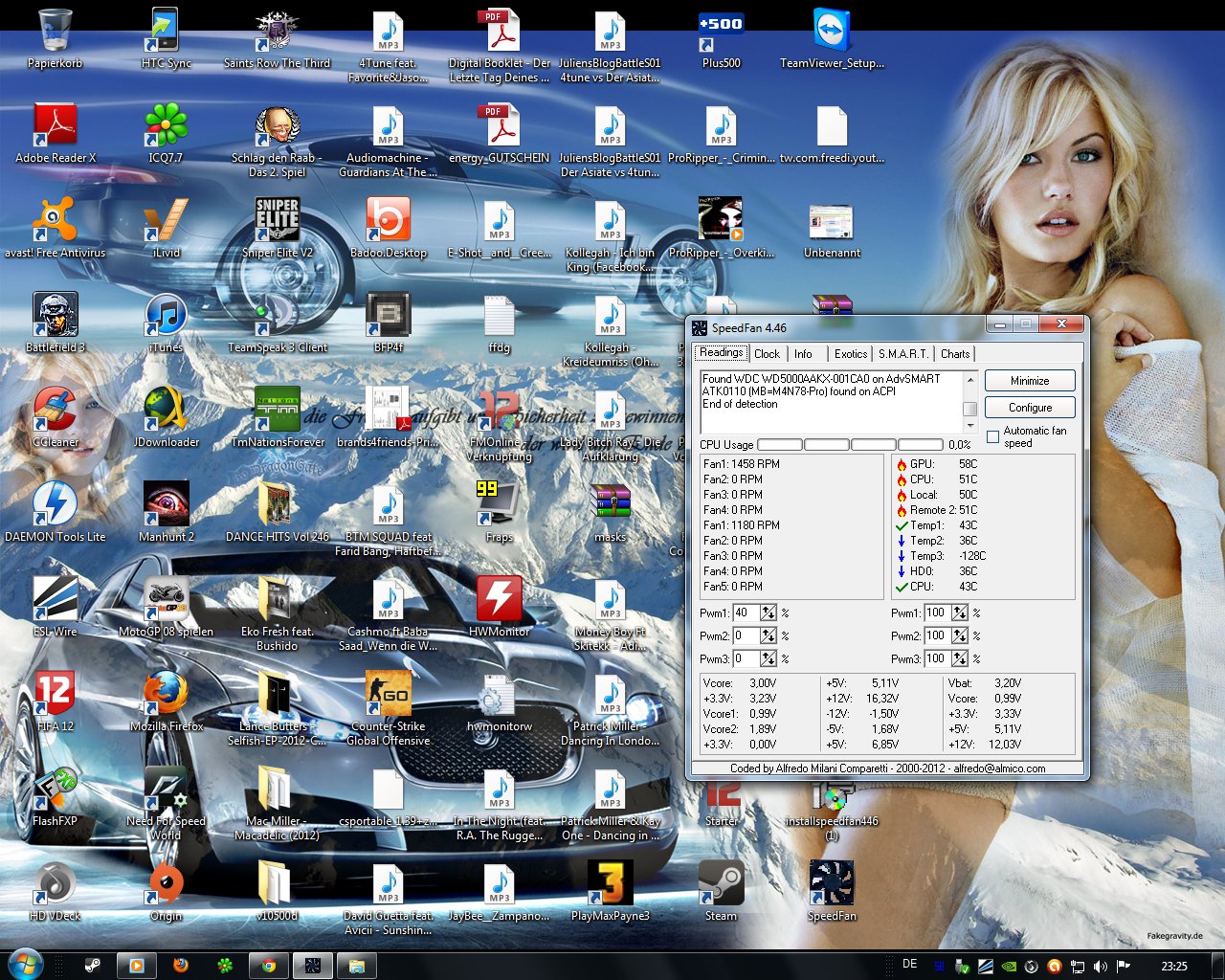Select the Counter-Strike Global Offensive icon
Screen dimensions: 1225x980
coord(388,709)
